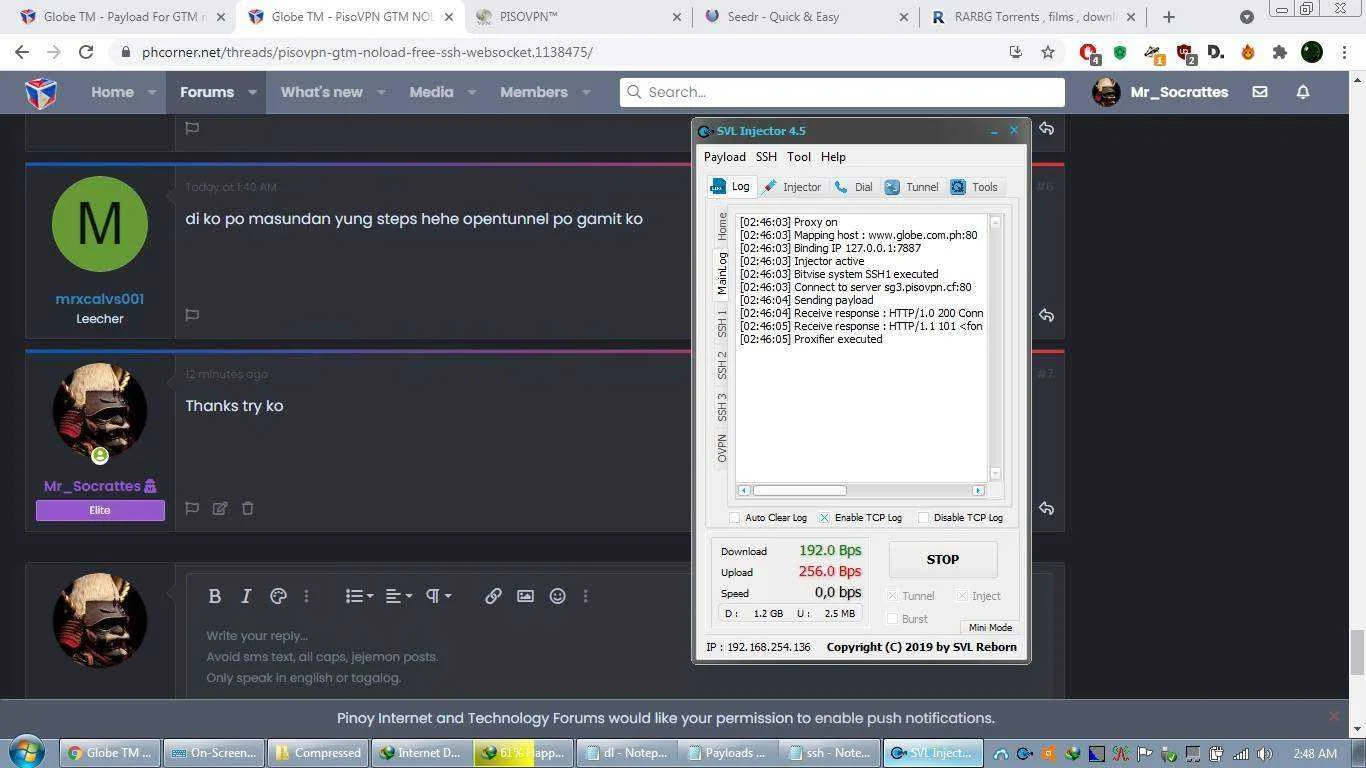This screenshot has width=1366, height=768.
Task: Reload the page in Chrome
Action: click(x=86, y=52)
